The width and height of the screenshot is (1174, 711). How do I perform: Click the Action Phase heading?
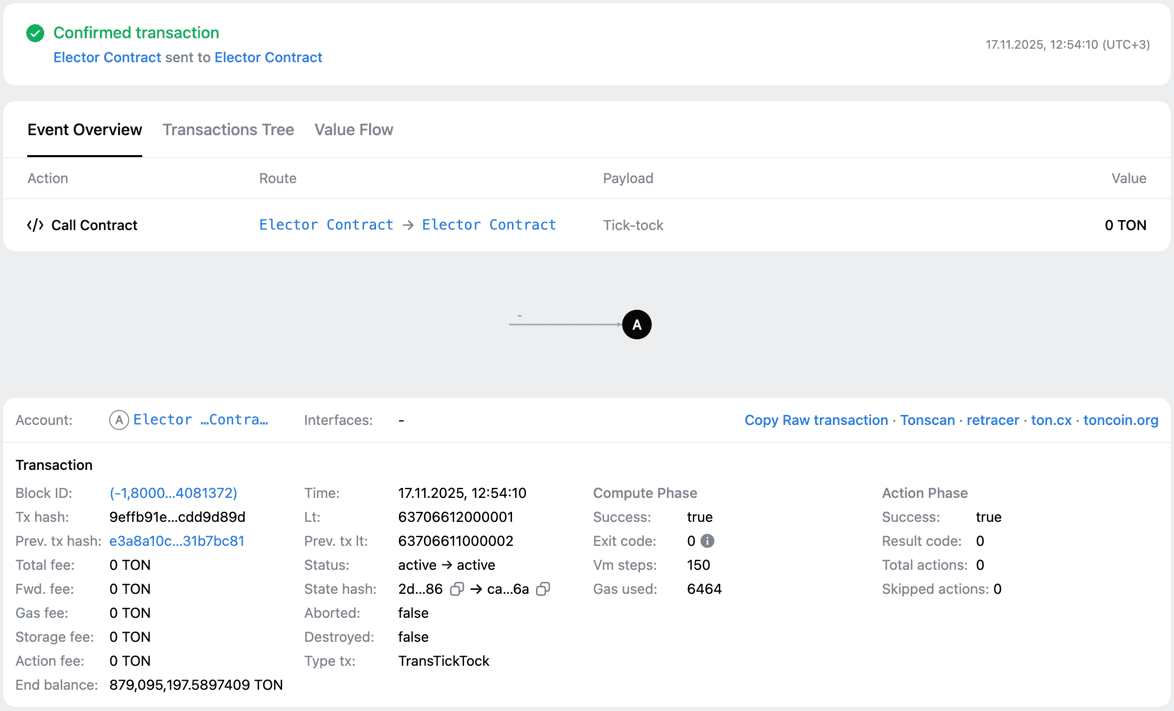pyautogui.click(x=925, y=493)
